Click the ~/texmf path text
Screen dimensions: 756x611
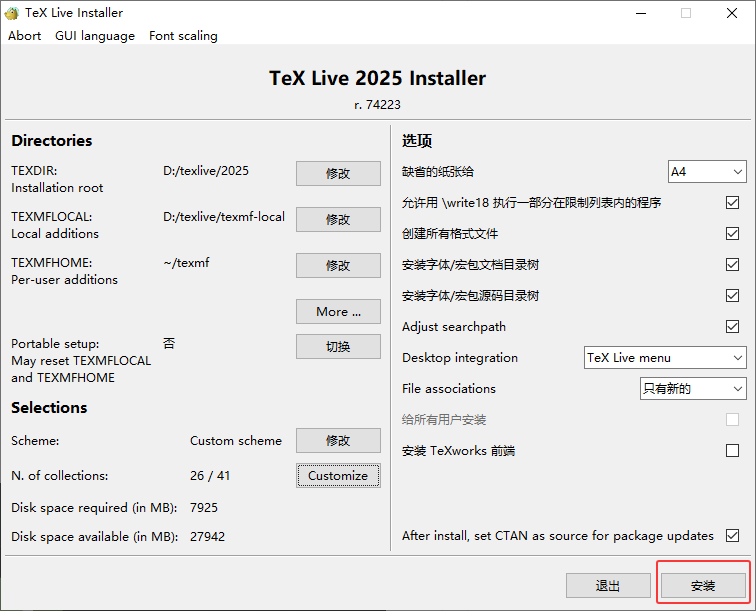(187, 263)
